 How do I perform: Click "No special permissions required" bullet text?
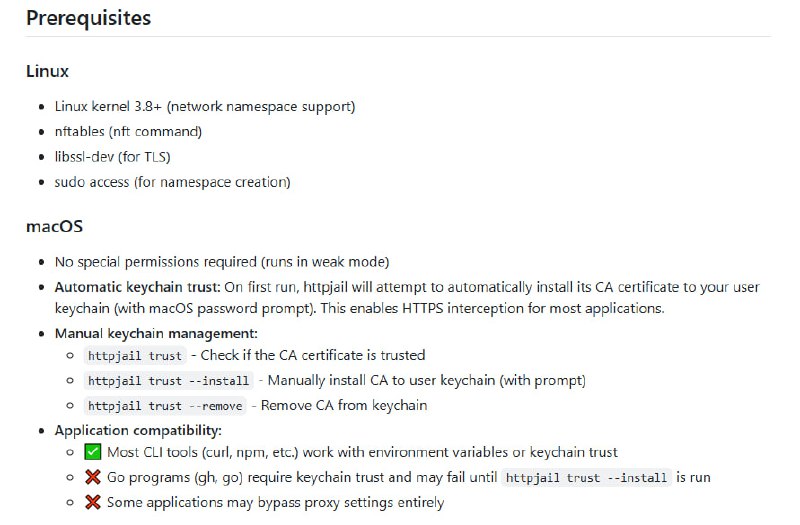point(221,262)
